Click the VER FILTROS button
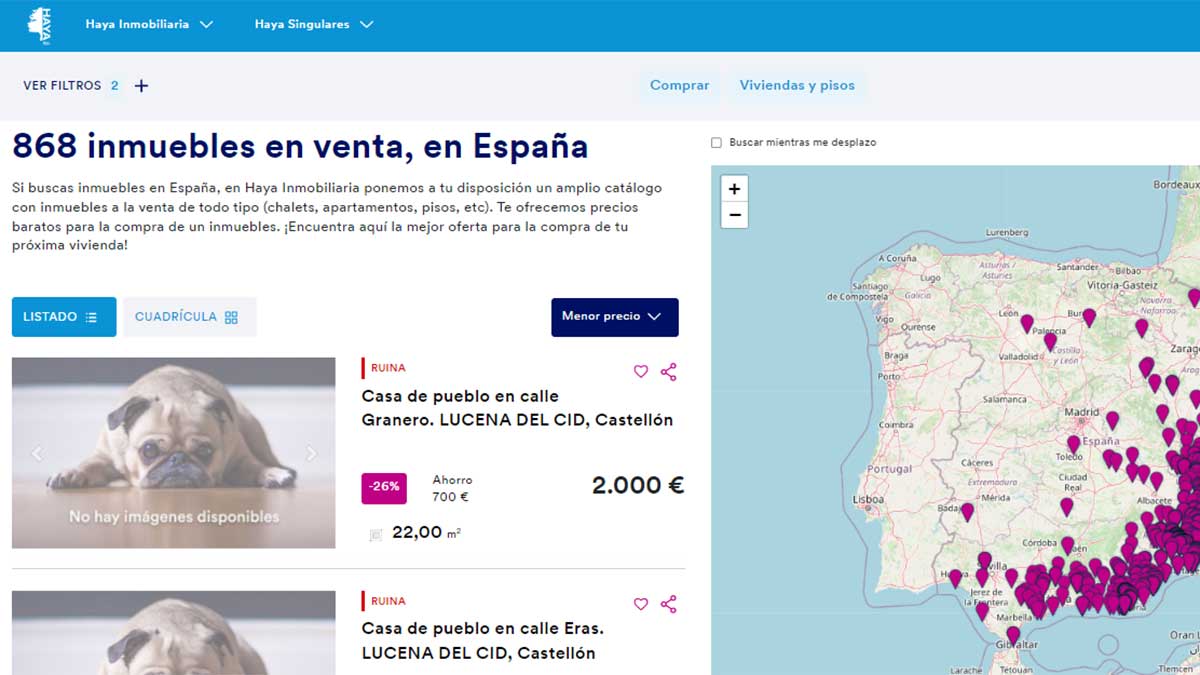The image size is (1200, 675). pyautogui.click(x=62, y=86)
